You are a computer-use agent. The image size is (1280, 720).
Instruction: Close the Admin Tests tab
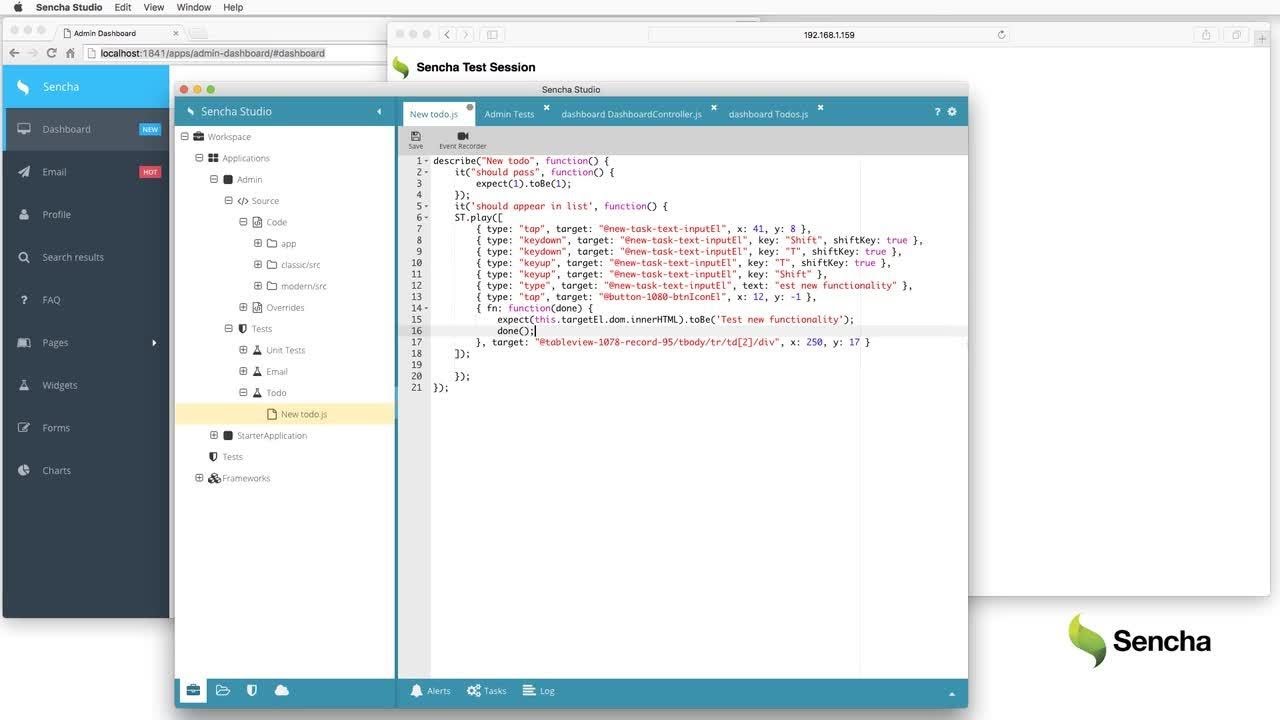[546, 107]
